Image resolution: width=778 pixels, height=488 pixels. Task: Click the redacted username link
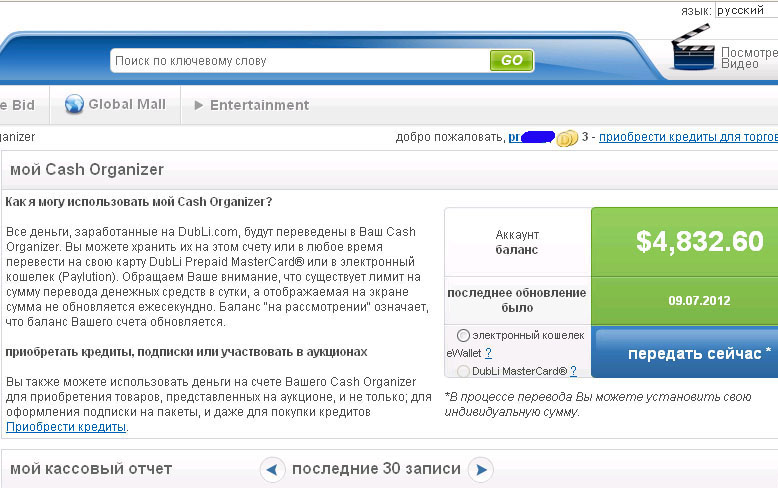click(x=531, y=137)
